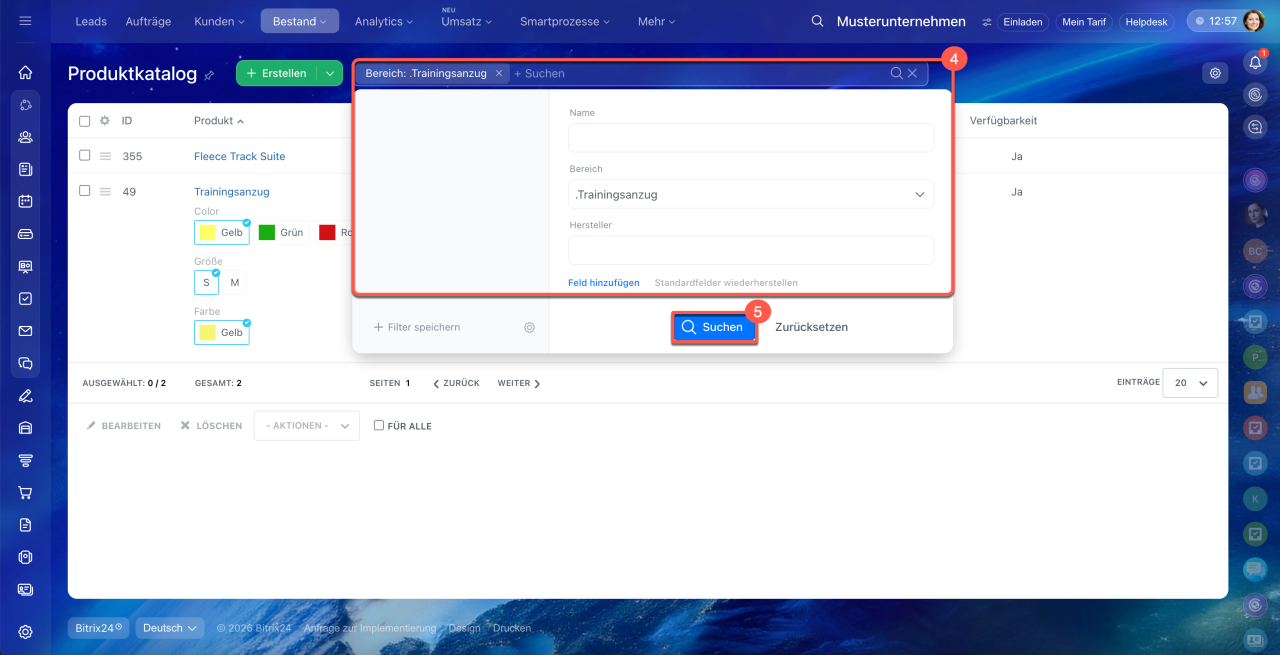Open the chat bubbles icon in left sidebar

click(x=26, y=363)
